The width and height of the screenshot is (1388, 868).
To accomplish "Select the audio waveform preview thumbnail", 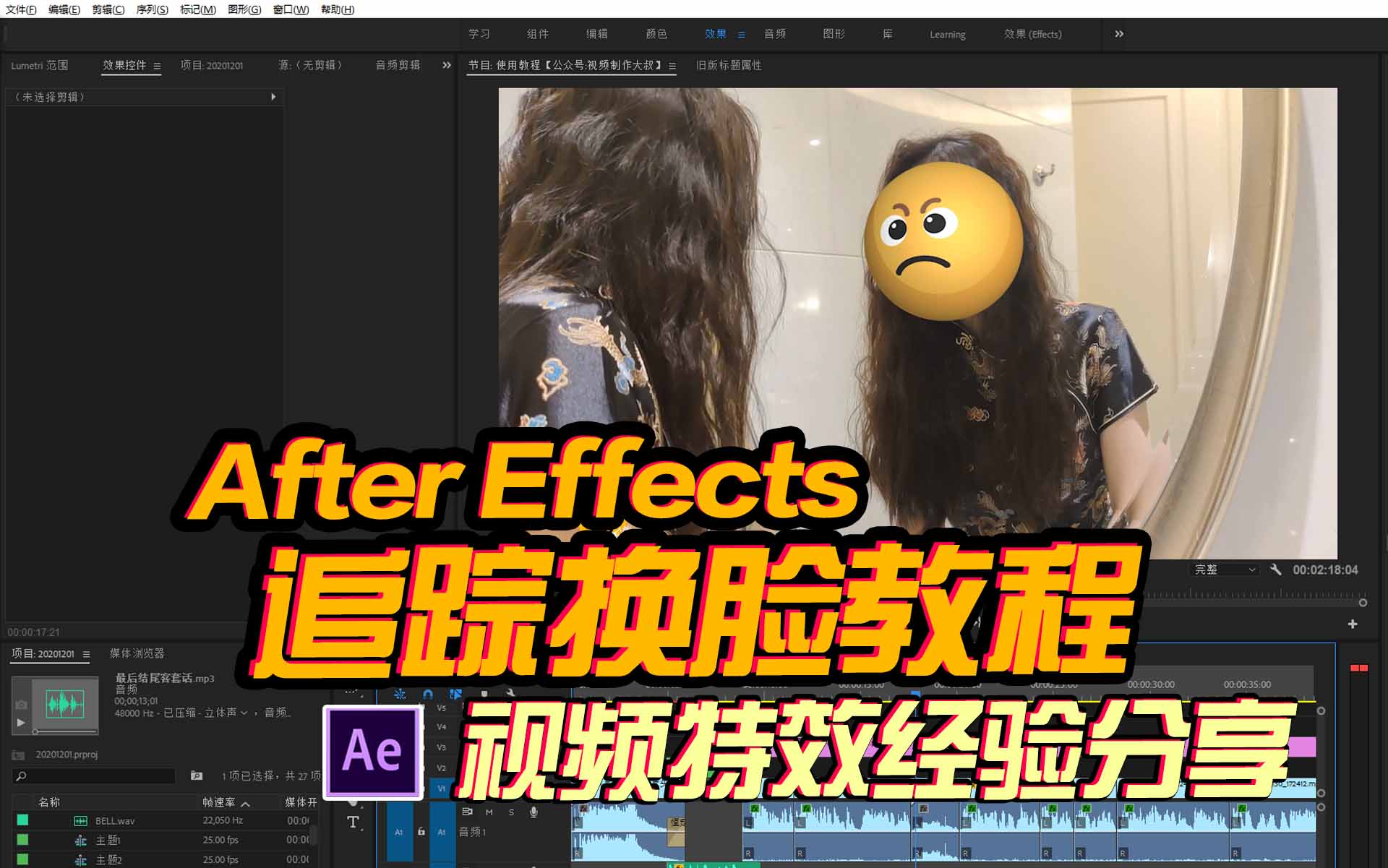I will 65,703.
